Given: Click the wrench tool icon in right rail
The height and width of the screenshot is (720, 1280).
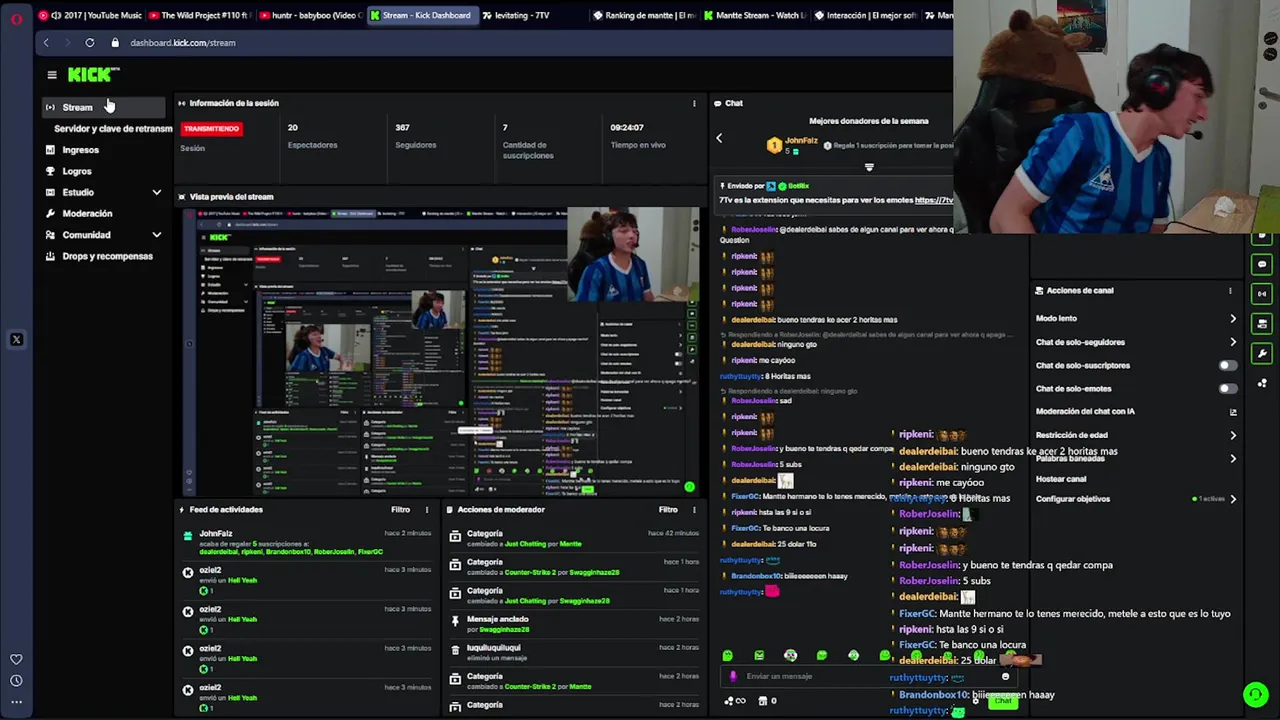Looking at the screenshot, I should click(1262, 354).
